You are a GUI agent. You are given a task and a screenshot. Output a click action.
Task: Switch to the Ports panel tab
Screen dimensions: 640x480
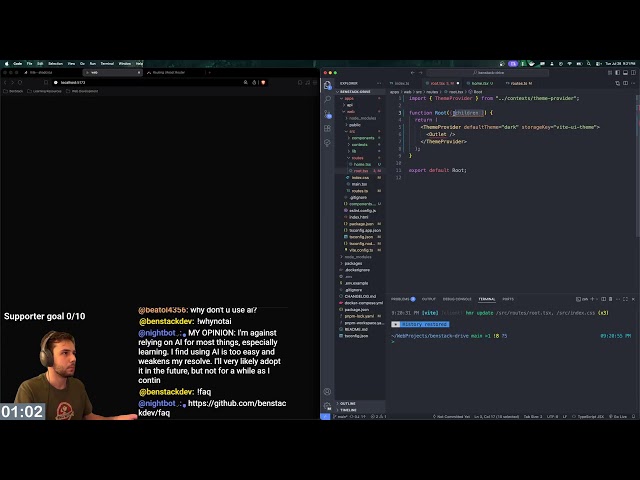coord(508,299)
